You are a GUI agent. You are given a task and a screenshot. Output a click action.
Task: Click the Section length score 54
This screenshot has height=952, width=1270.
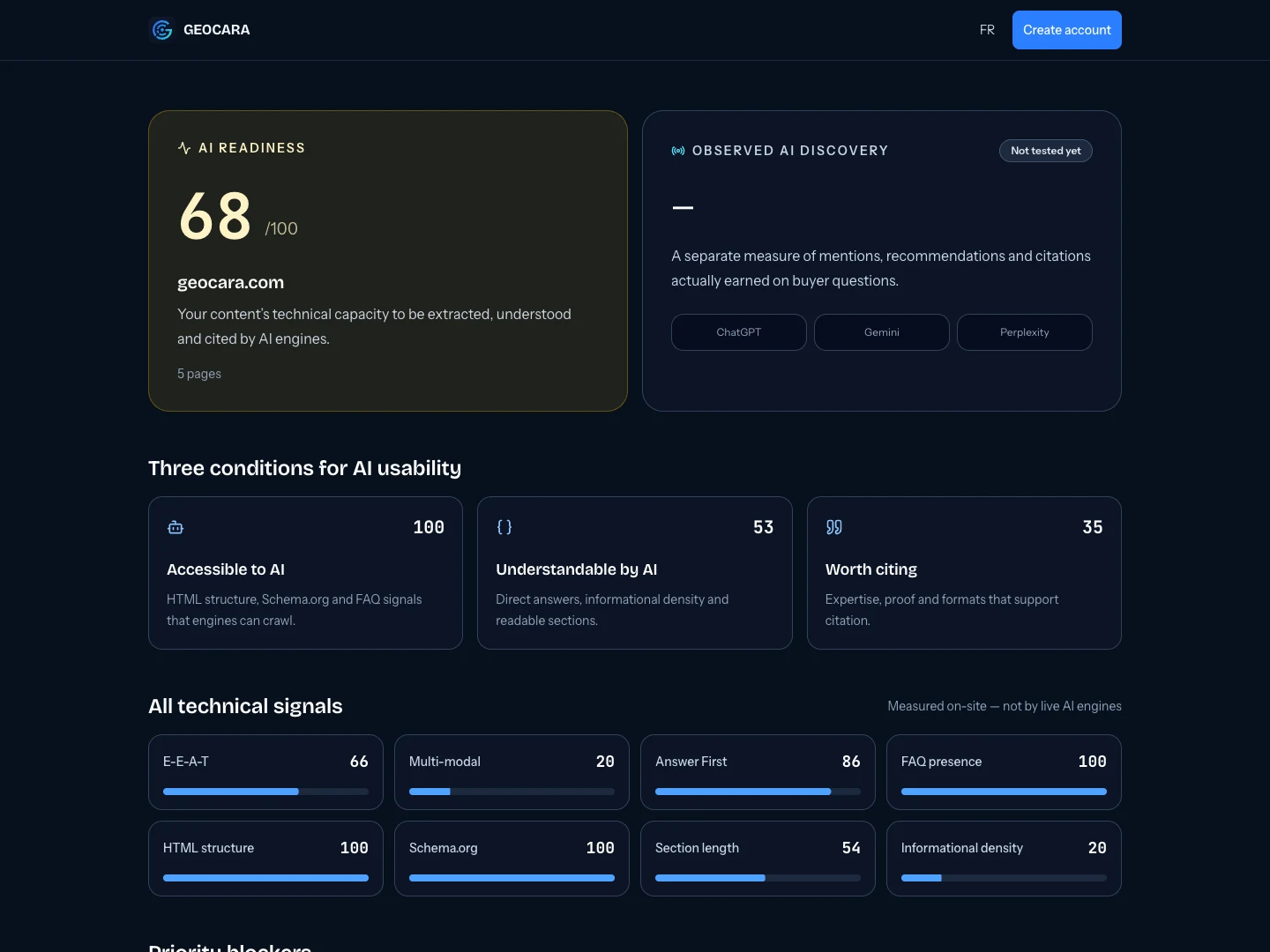point(851,848)
